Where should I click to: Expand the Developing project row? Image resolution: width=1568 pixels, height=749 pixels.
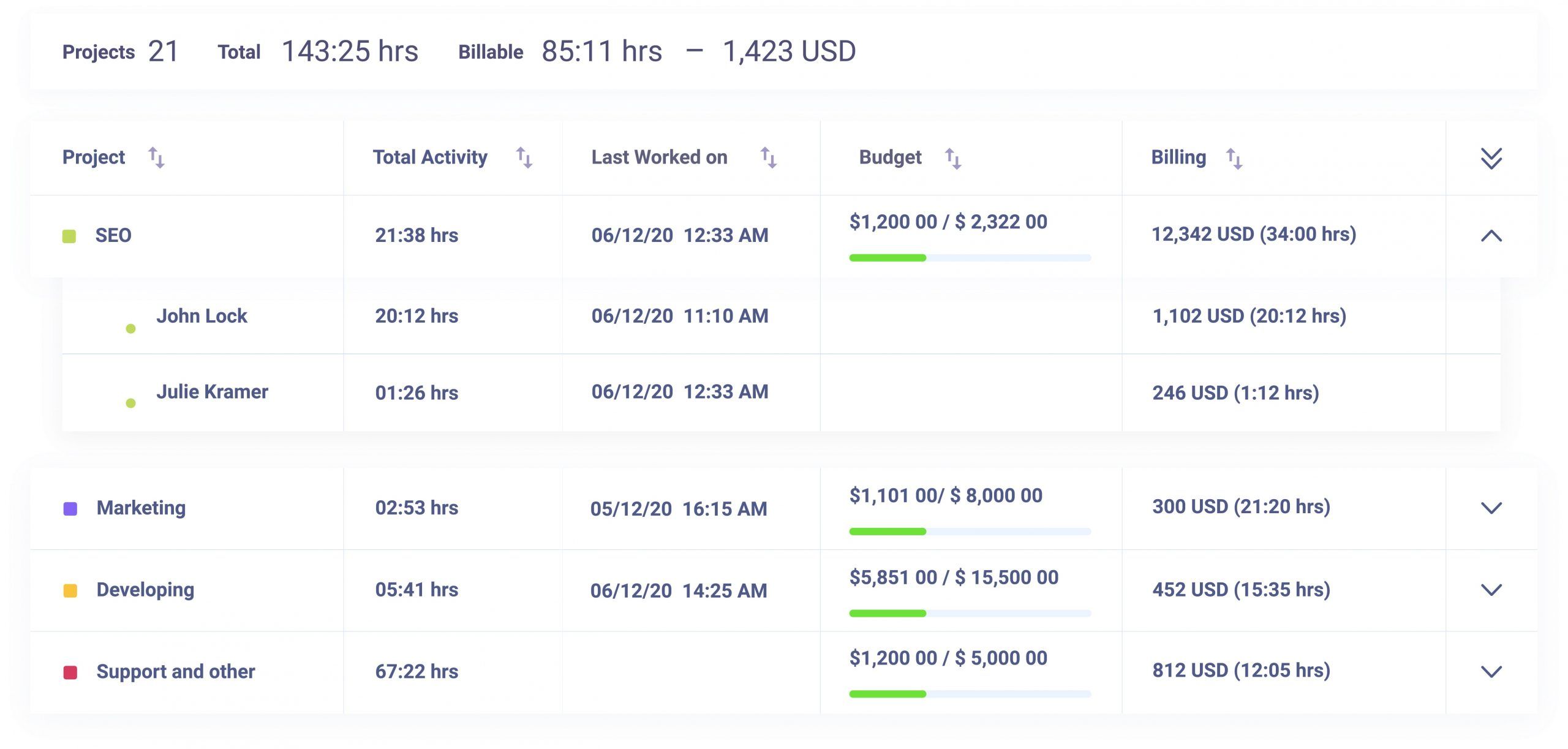1491,590
